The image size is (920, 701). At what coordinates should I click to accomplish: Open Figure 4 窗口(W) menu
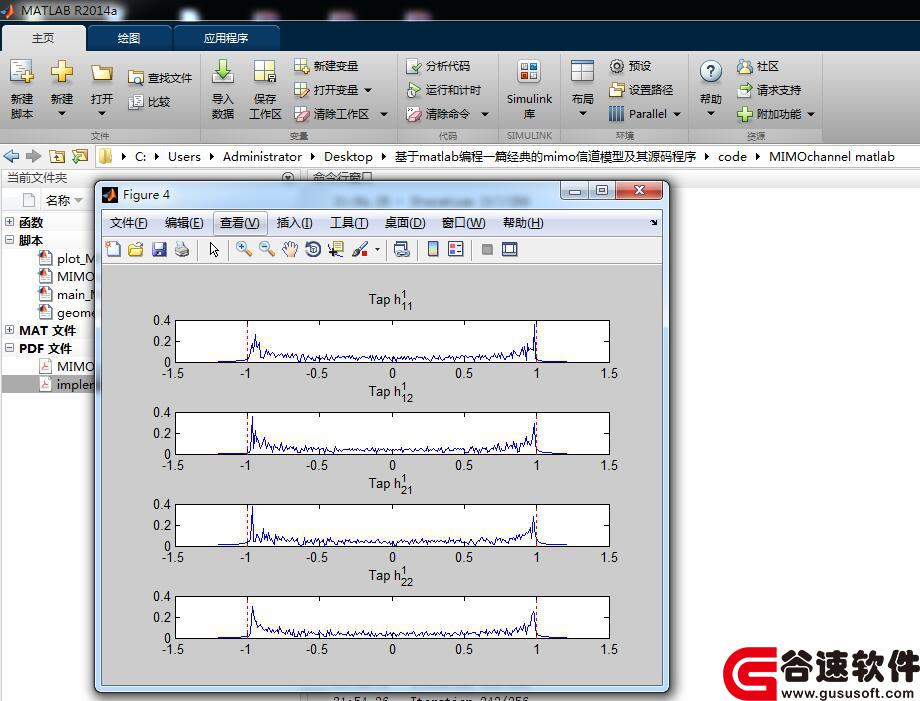[x=463, y=223]
